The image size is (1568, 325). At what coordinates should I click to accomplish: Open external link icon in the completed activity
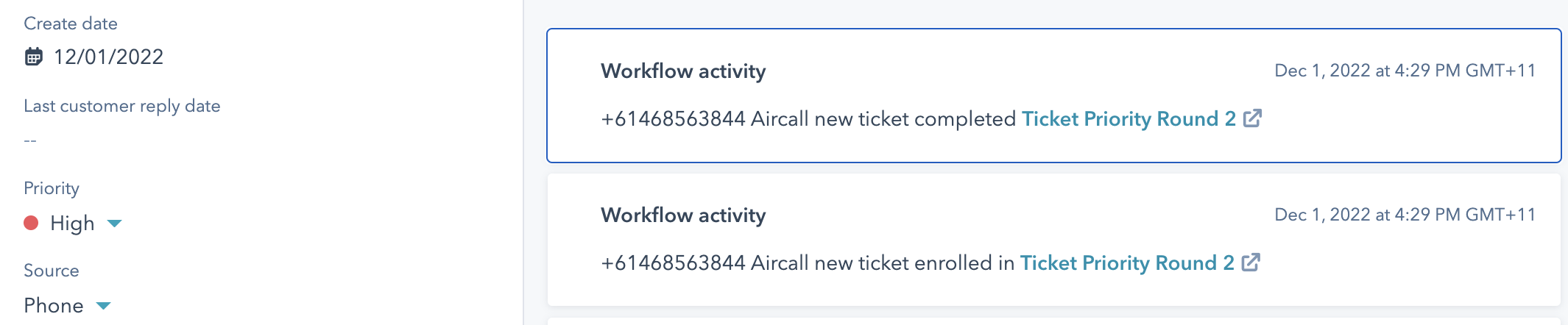tap(1253, 118)
